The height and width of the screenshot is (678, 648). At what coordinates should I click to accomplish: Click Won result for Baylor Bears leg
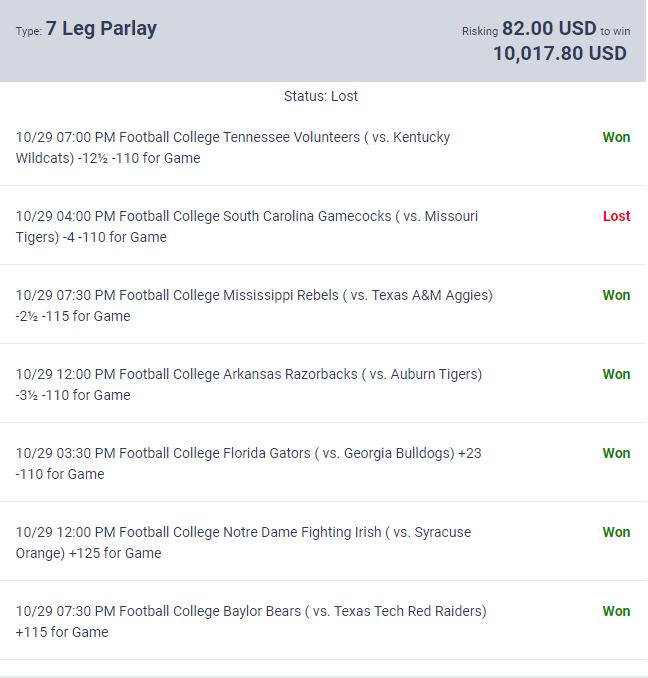(616, 611)
